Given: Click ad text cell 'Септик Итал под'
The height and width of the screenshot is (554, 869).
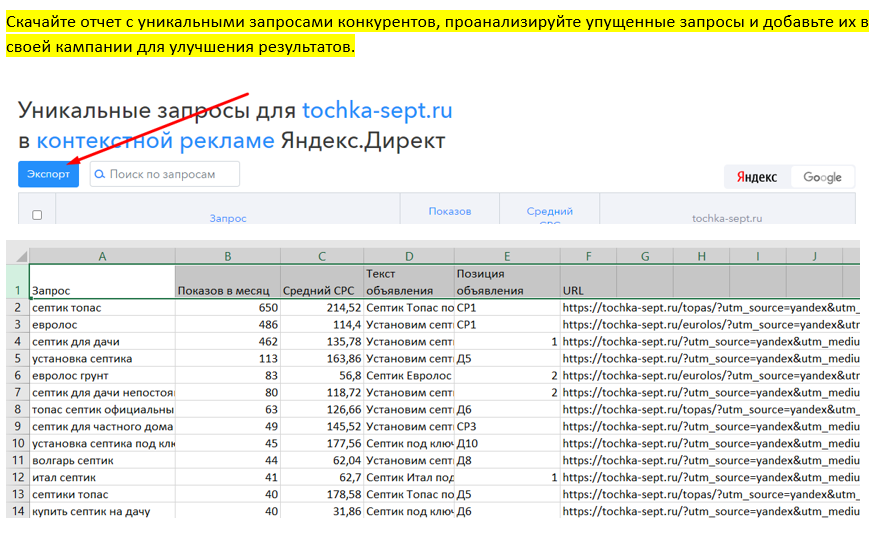Looking at the screenshot, I should click(409, 477).
